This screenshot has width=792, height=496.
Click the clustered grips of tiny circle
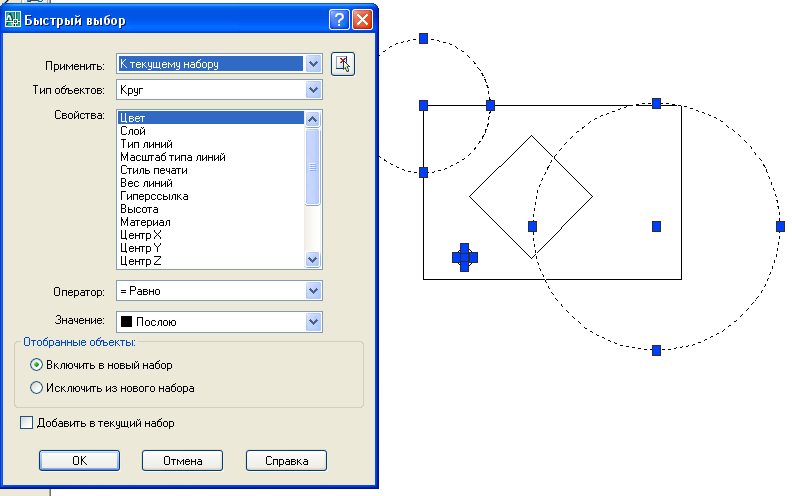pyautogui.click(x=465, y=258)
